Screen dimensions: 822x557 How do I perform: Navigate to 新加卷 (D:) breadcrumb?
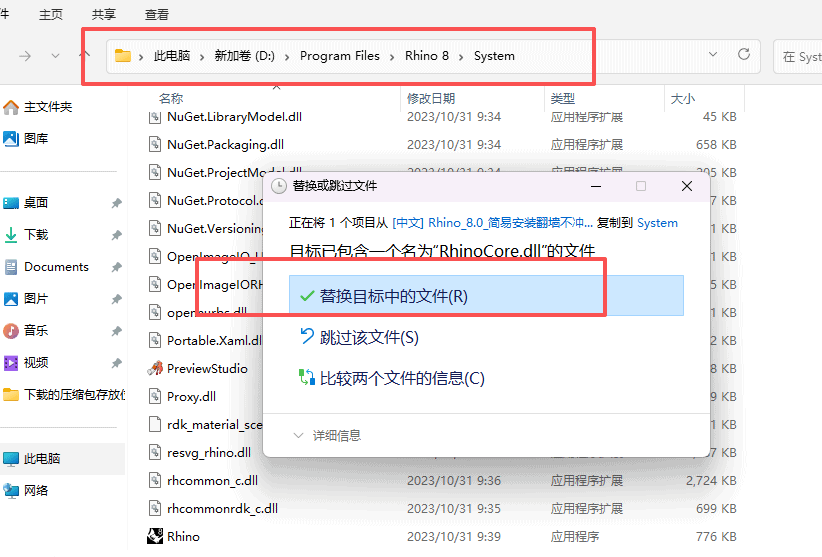244,56
